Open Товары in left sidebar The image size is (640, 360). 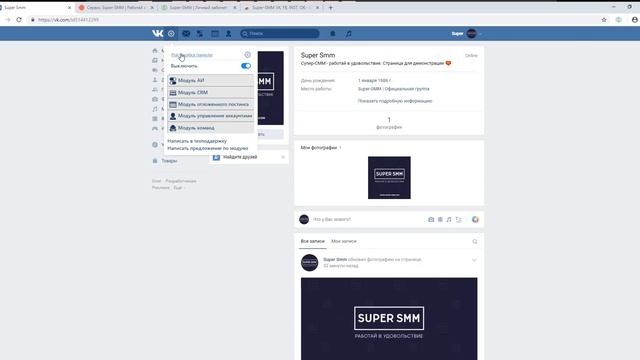click(169, 161)
